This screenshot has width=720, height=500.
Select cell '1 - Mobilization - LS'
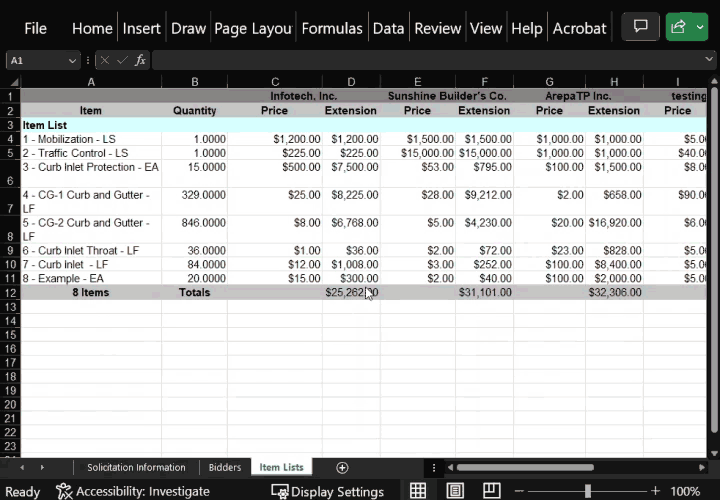pos(91,139)
